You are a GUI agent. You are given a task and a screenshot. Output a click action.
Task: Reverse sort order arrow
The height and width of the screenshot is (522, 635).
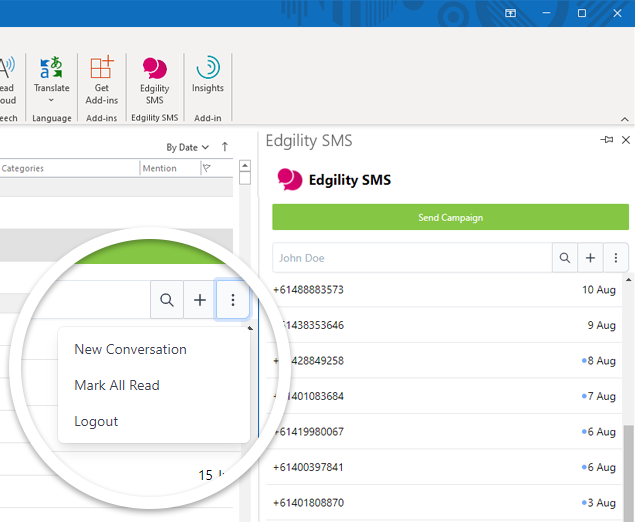click(225, 147)
